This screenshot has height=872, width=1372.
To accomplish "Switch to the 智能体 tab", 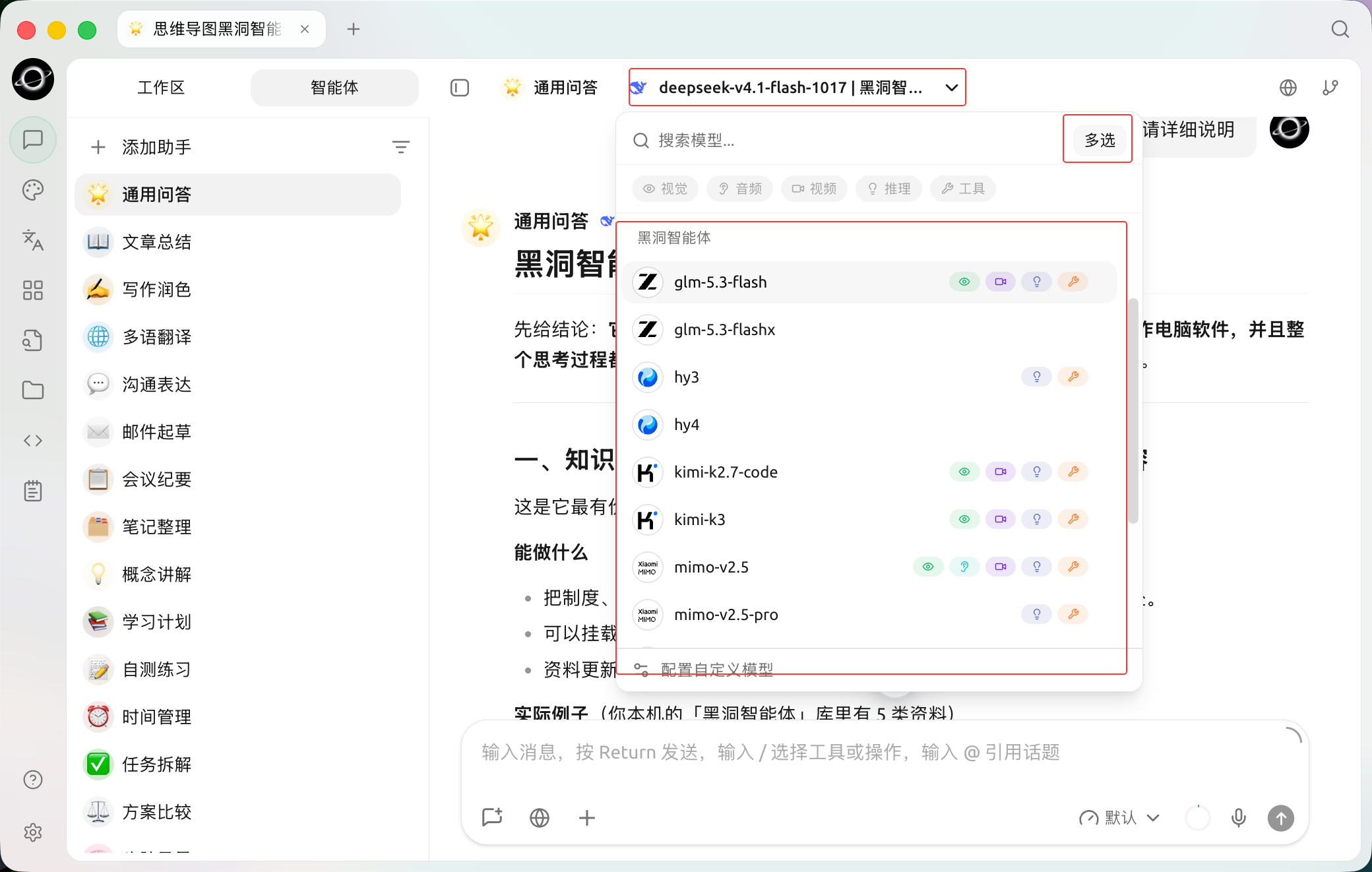I will coord(334,88).
